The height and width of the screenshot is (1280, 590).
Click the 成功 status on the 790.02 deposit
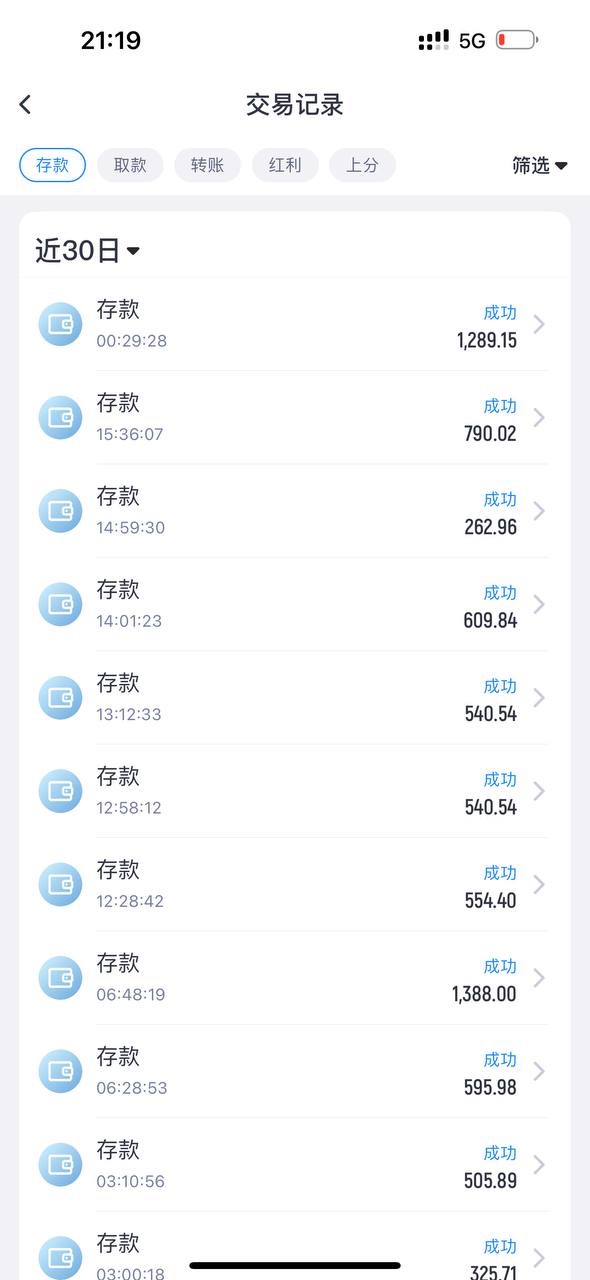pos(499,406)
